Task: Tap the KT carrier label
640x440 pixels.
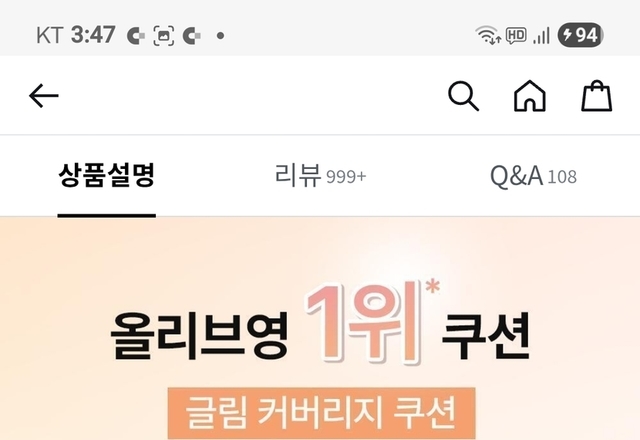Action: [49, 35]
